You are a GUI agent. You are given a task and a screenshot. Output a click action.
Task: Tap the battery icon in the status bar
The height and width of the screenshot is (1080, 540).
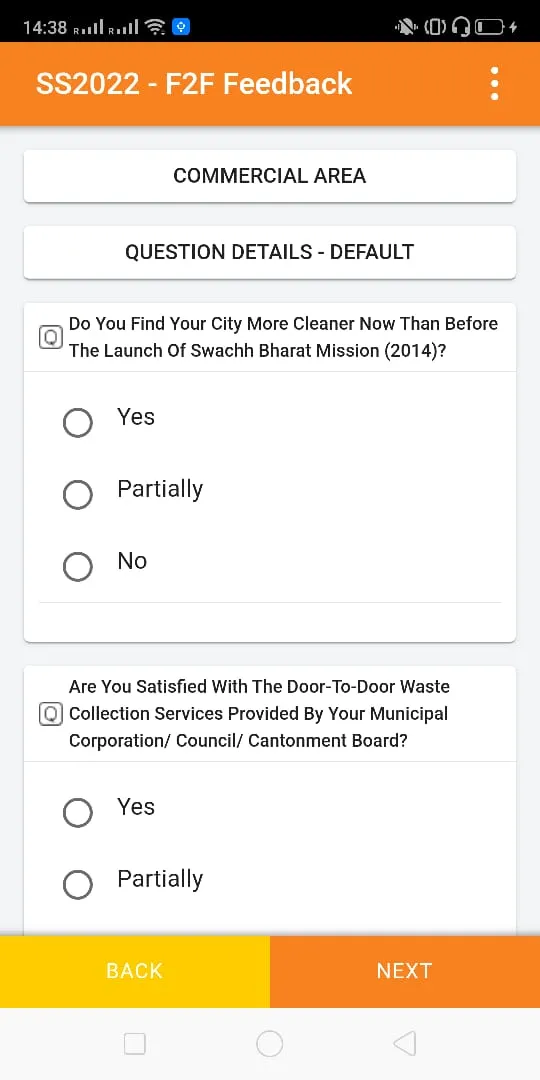point(491,28)
